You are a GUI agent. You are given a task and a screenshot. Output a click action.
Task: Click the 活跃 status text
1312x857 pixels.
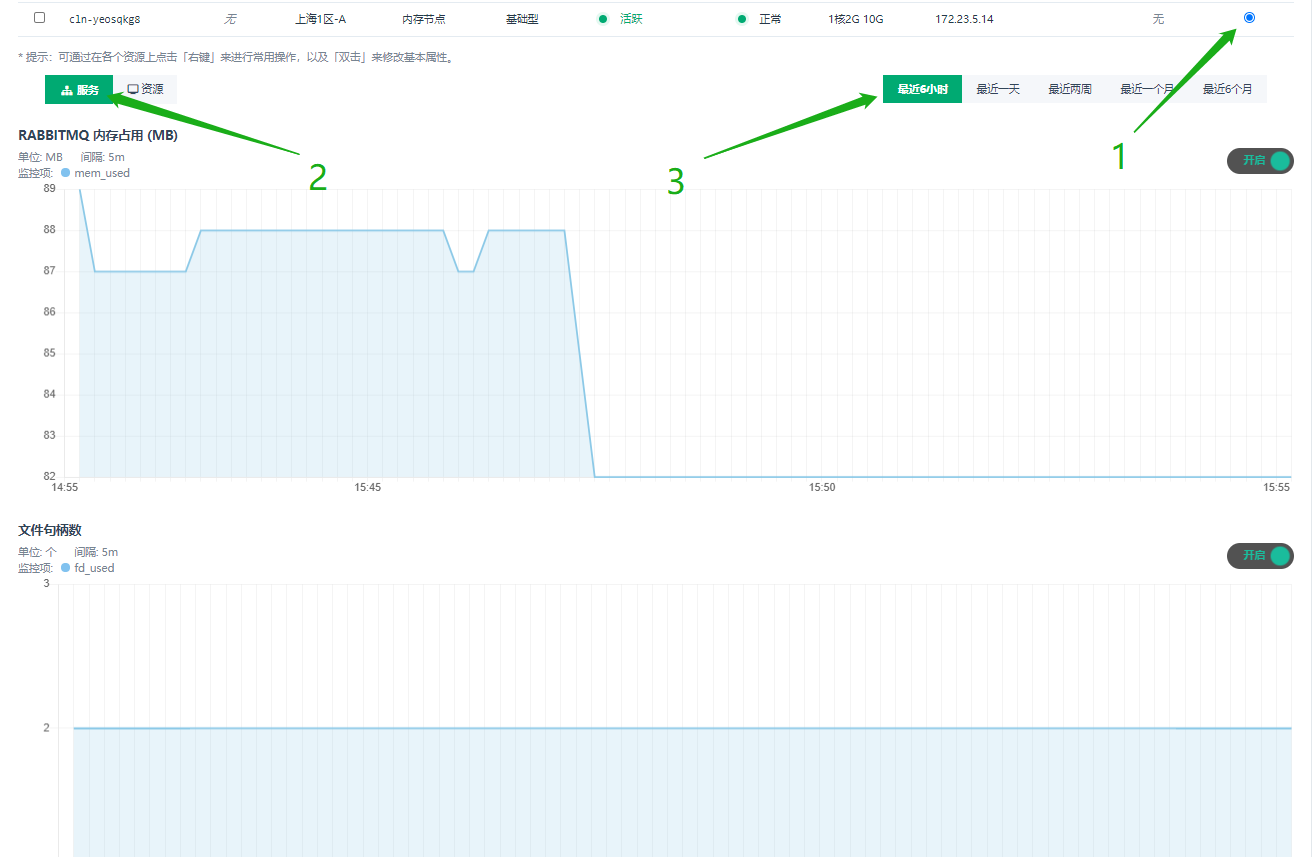(631, 19)
